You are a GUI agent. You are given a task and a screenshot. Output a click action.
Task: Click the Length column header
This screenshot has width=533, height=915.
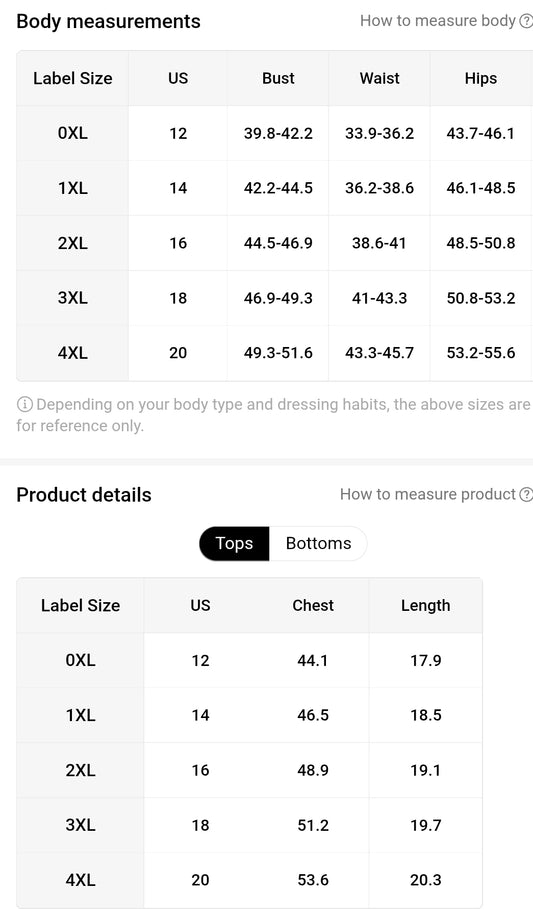[426, 606]
